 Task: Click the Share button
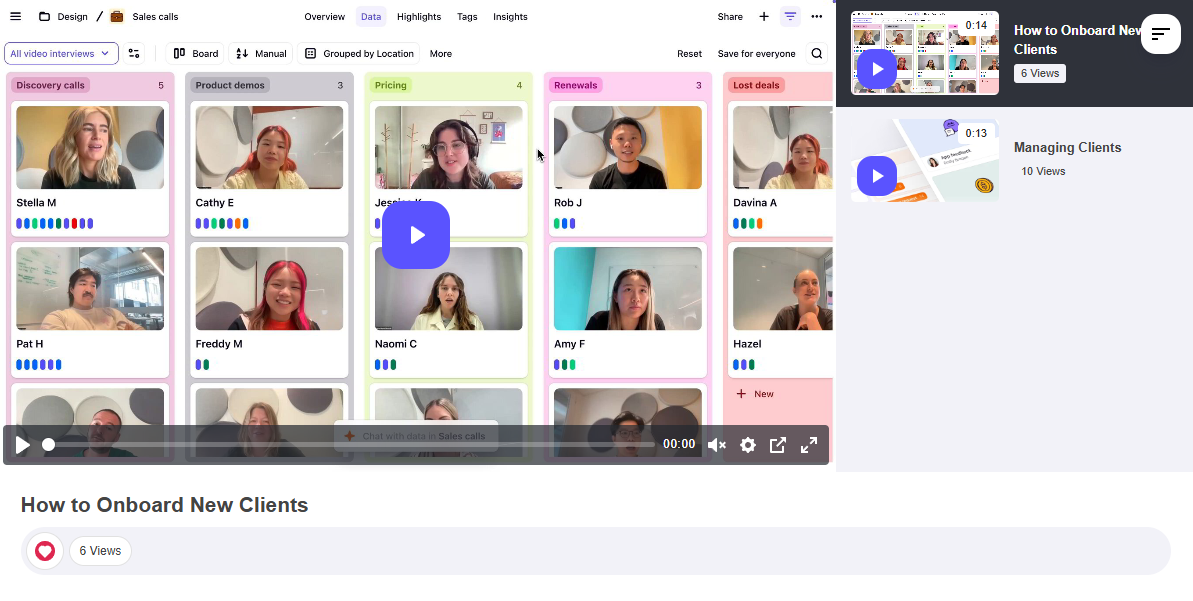730,17
